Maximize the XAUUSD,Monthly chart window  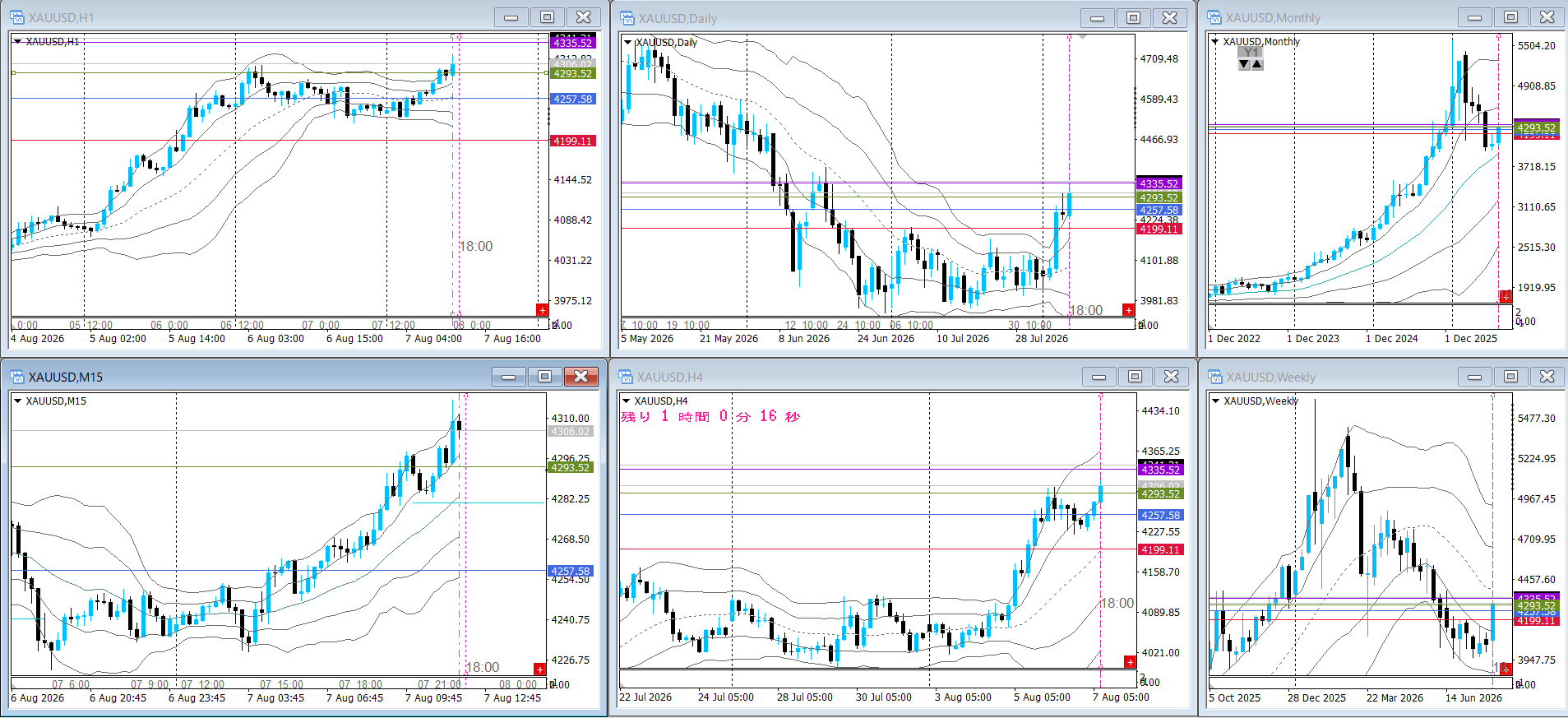pyautogui.click(x=1511, y=17)
